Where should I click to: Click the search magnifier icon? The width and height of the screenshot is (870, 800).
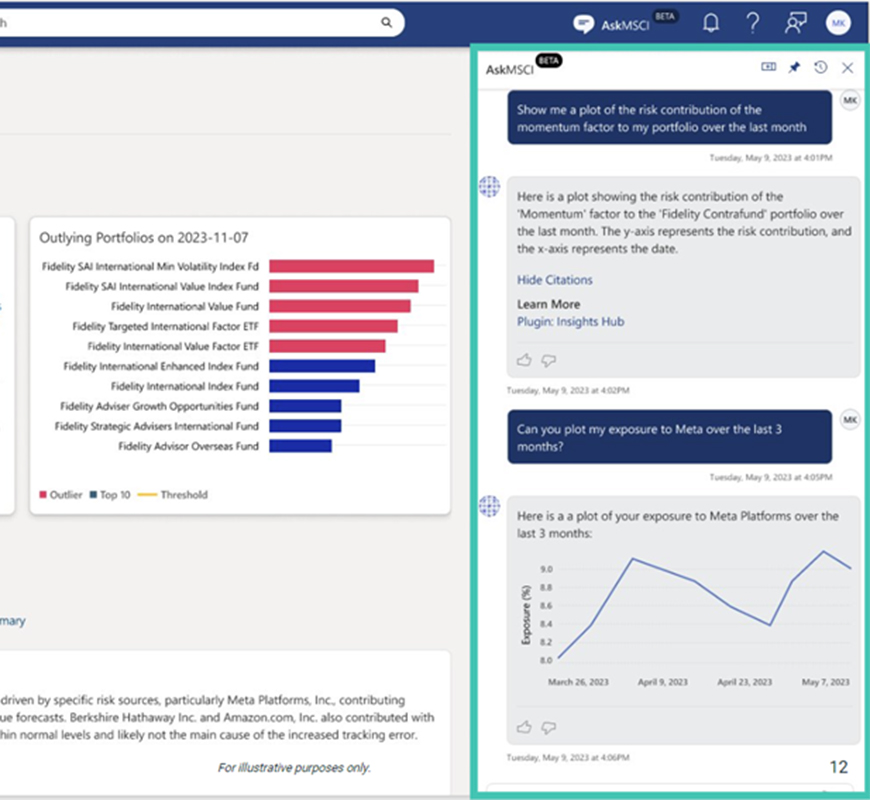click(387, 23)
